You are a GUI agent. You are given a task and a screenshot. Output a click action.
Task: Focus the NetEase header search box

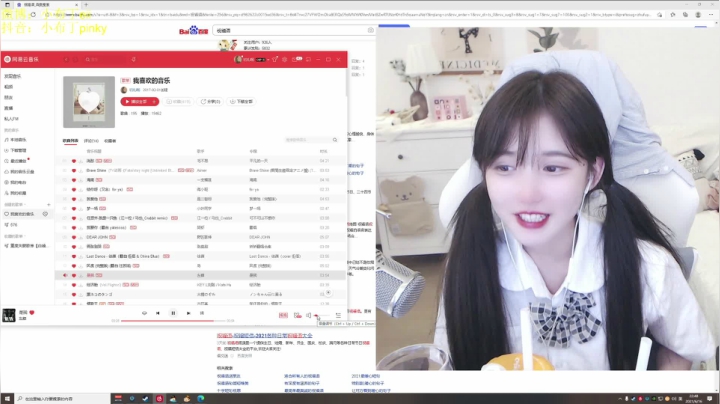click(105, 60)
